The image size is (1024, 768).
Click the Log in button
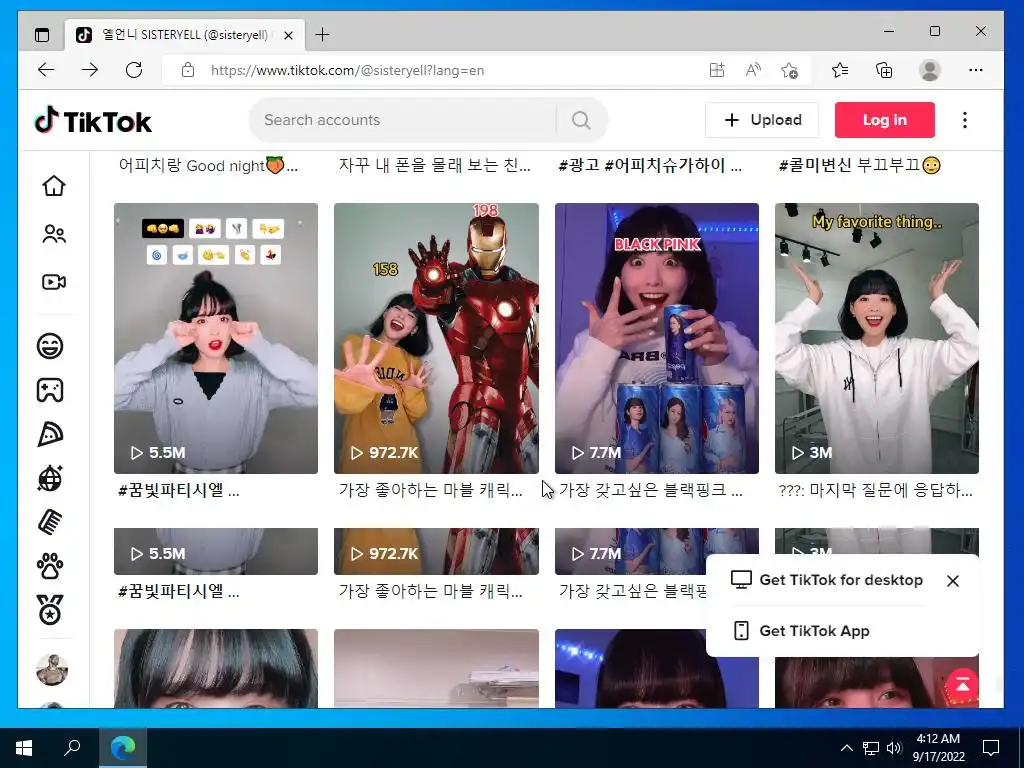pyautogui.click(x=884, y=120)
